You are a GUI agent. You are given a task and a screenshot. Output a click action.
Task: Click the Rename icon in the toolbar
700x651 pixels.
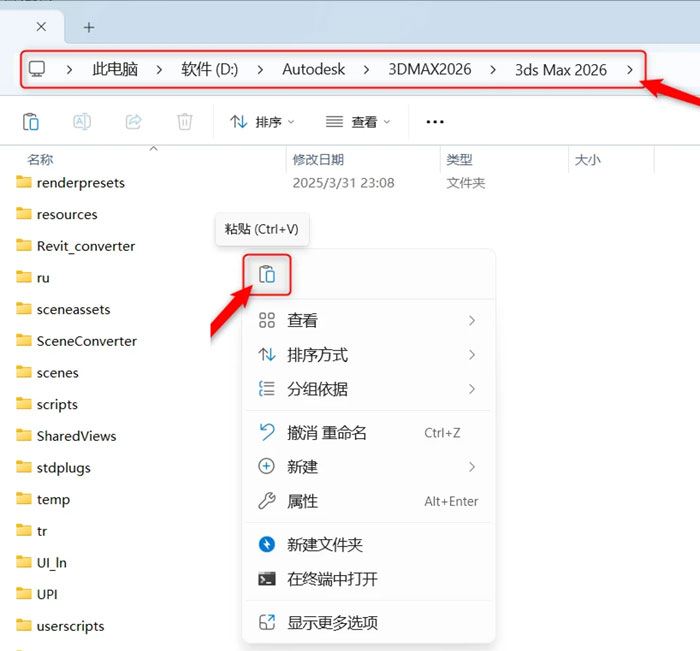coord(82,121)
